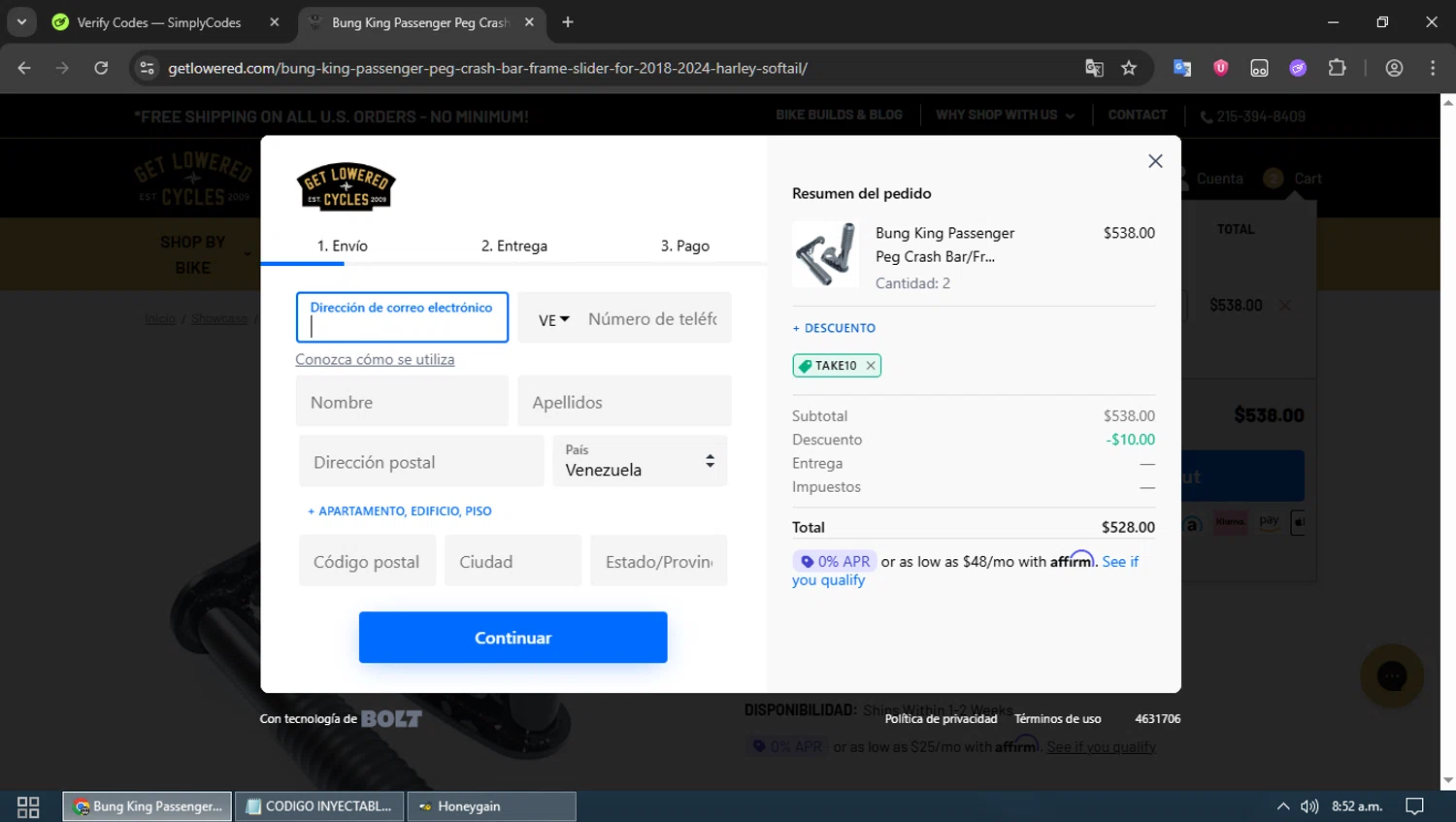Close the Verify Codes SimplyCodes tab
Screen dimensions: 1456x822
click(275, 22)
